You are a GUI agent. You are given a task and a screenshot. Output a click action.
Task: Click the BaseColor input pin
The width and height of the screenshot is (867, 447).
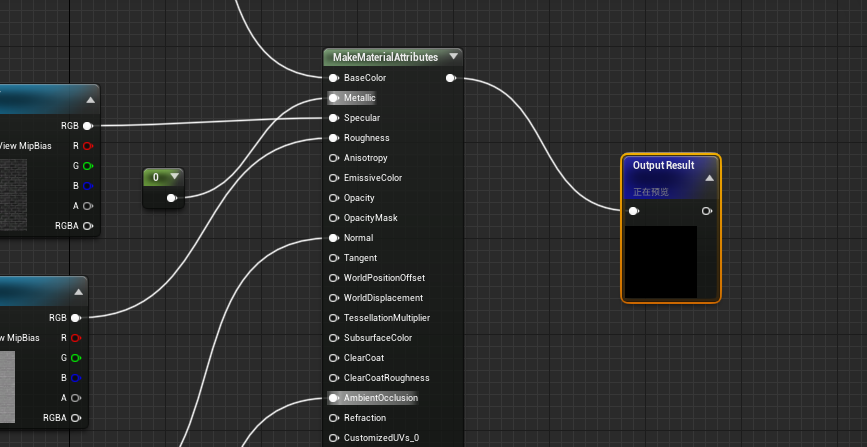tap(333, 78)
